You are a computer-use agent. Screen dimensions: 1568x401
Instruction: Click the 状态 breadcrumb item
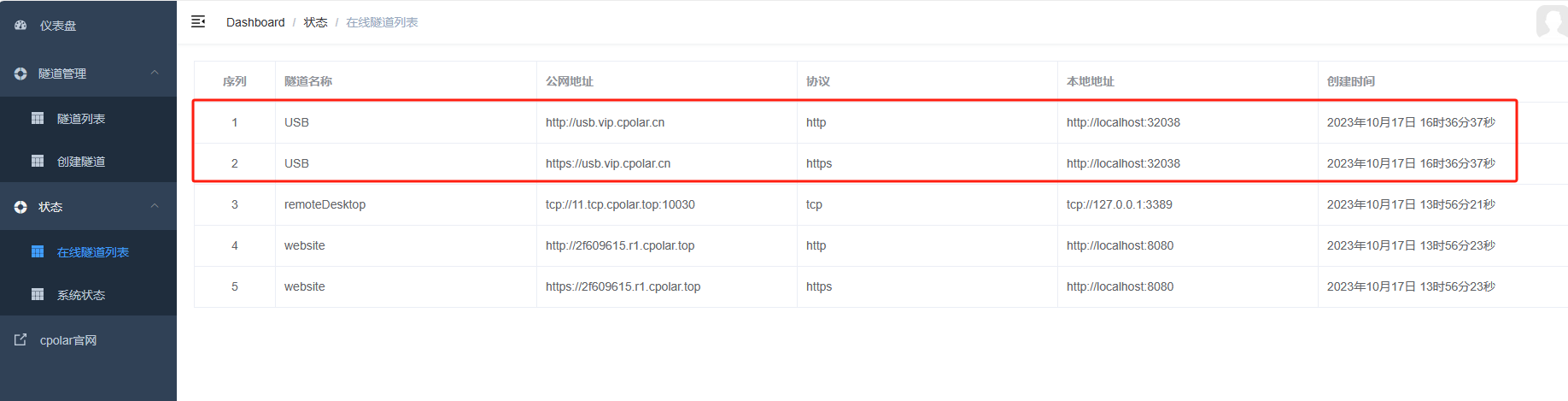(x=315, y=22)
